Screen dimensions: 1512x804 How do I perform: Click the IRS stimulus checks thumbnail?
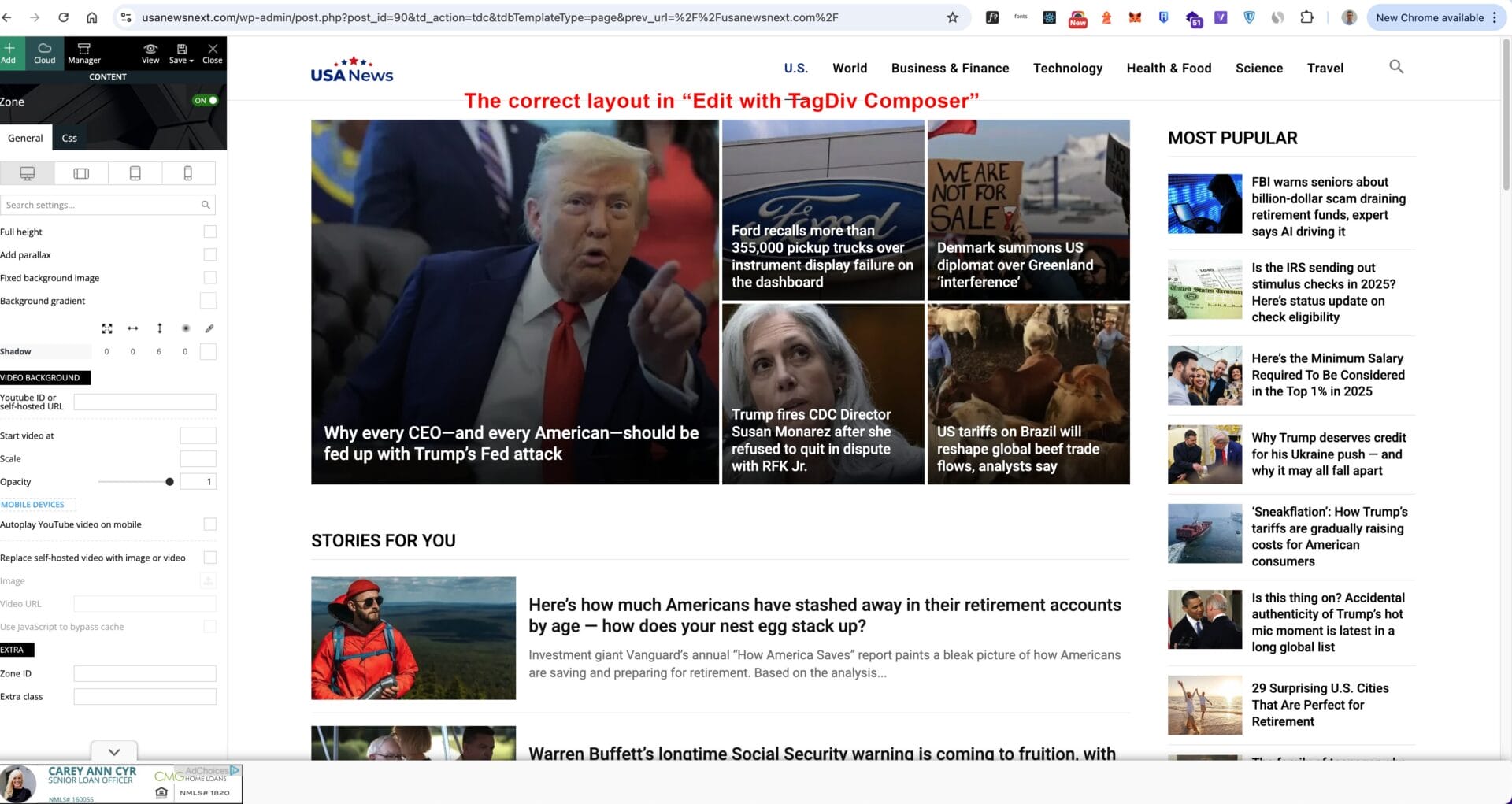point(1205,290)
